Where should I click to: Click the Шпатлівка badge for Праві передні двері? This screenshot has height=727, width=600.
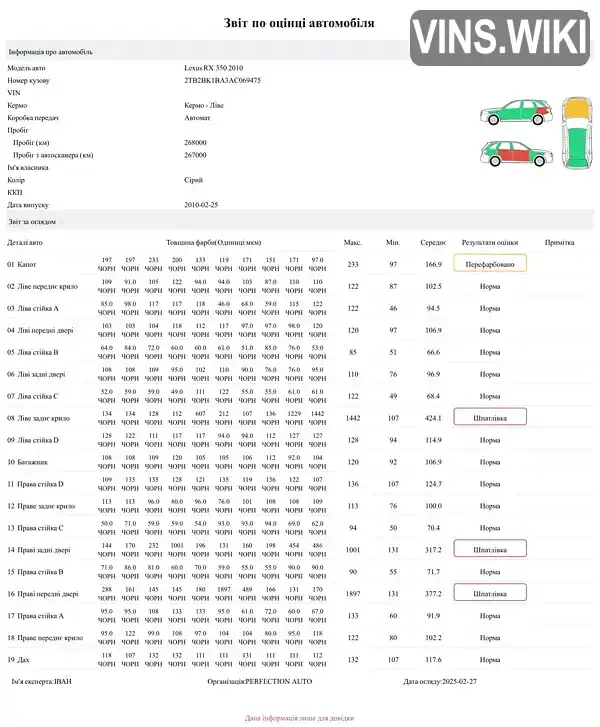click(x=490, y=593)
